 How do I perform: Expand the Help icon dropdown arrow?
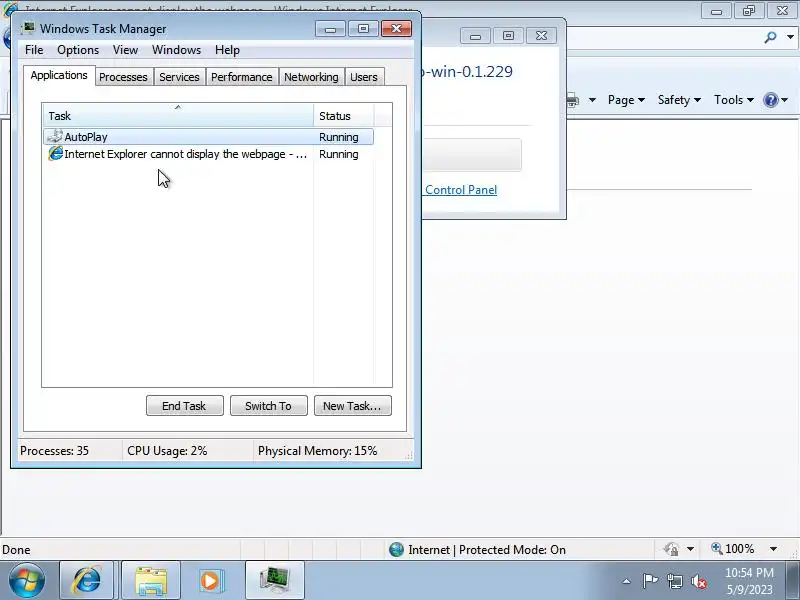click(785, 100)
